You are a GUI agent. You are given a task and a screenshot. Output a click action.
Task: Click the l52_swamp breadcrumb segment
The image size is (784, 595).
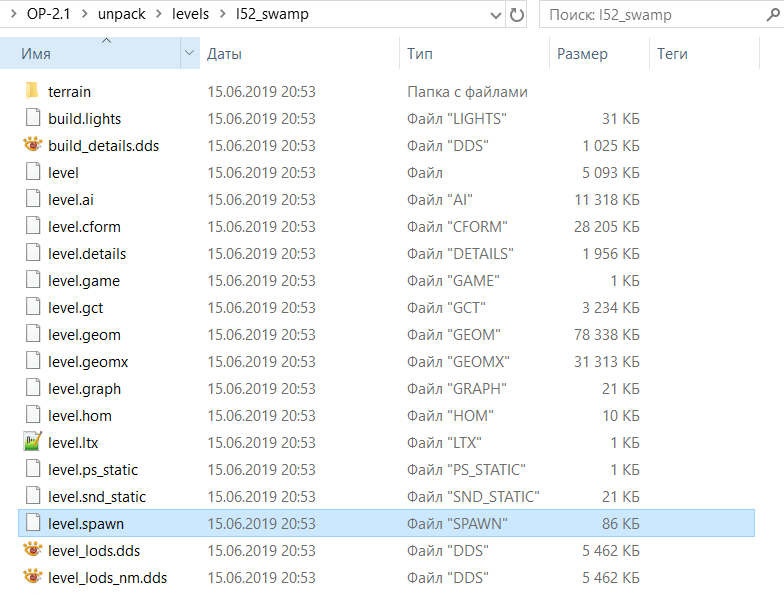(272, 14)
